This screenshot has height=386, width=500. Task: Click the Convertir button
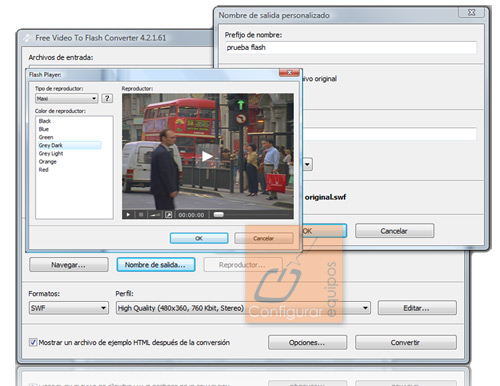(x=406, y=343)
